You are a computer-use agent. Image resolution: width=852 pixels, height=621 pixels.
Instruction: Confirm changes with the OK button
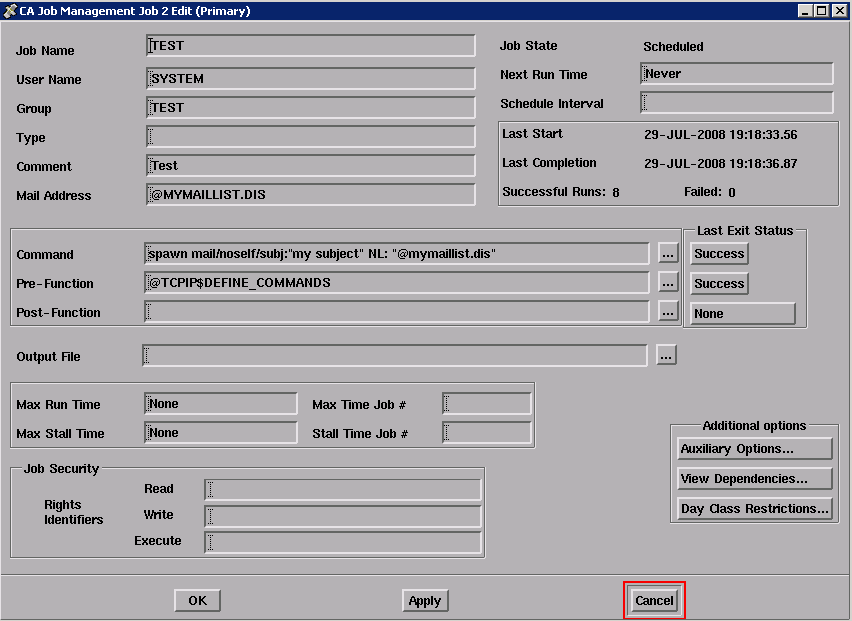coord(197,600)
